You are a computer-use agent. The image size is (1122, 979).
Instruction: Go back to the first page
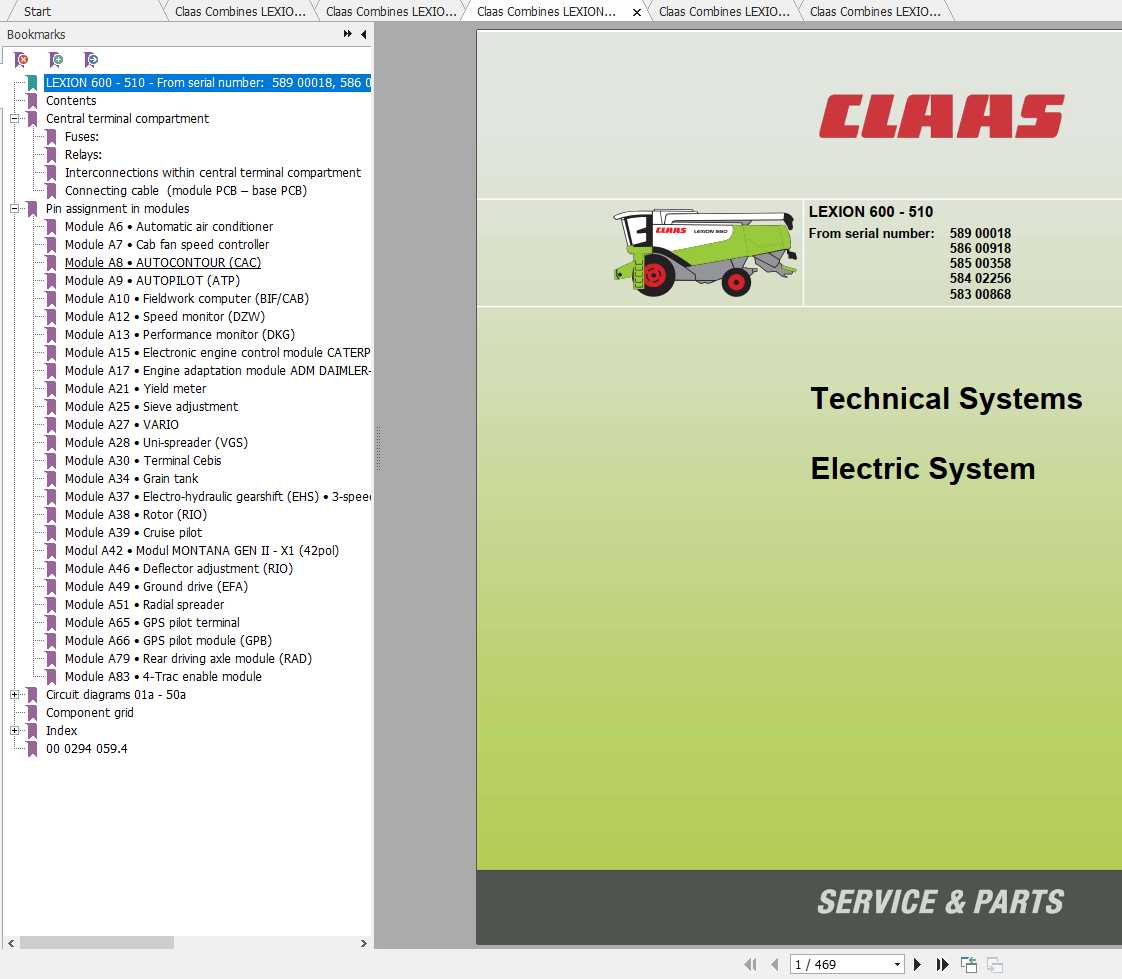[752, 964]
